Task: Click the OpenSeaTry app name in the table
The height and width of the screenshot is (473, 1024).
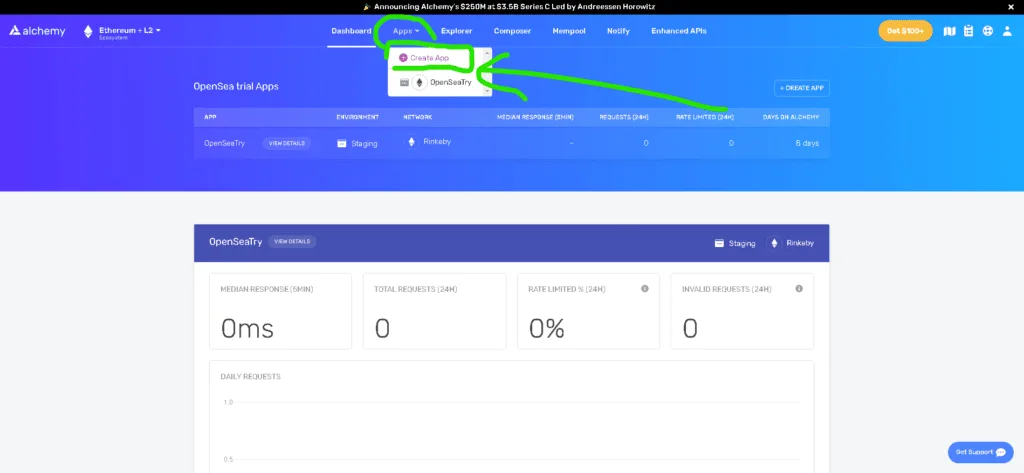Action: [225, 143]
